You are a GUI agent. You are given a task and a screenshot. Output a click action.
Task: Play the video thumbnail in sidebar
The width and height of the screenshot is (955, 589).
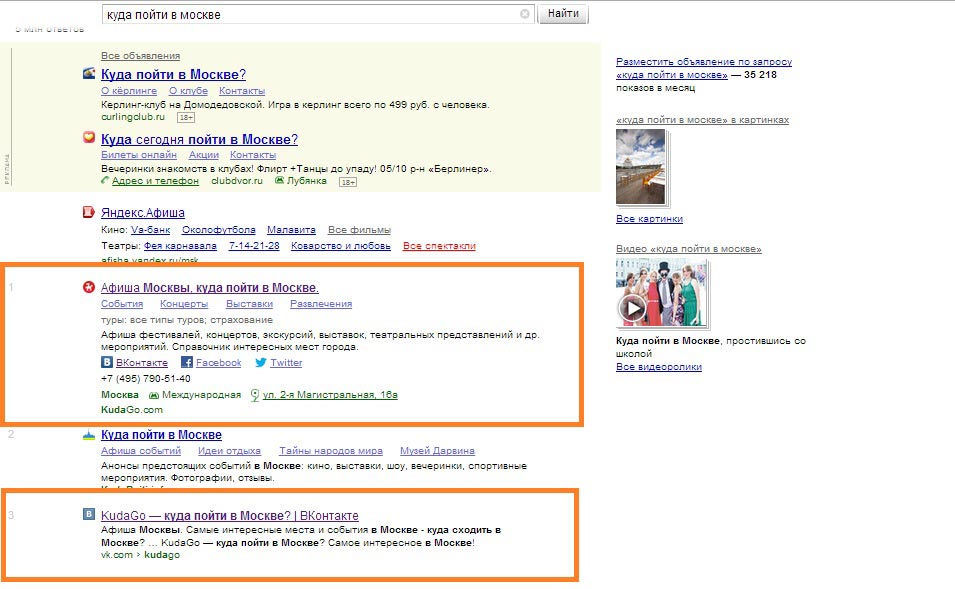pos(632,307)
